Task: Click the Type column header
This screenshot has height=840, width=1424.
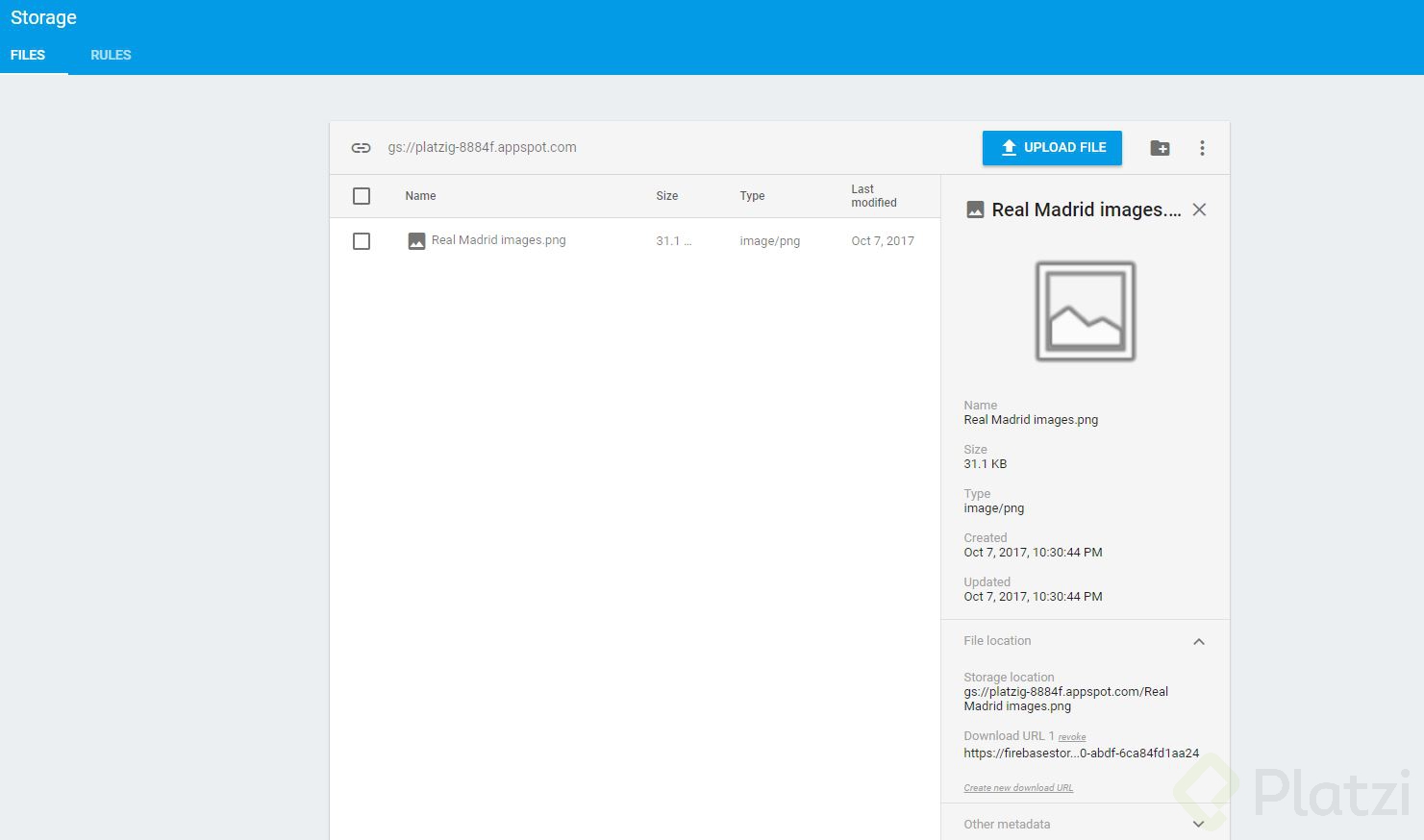Action: (752, 196)
